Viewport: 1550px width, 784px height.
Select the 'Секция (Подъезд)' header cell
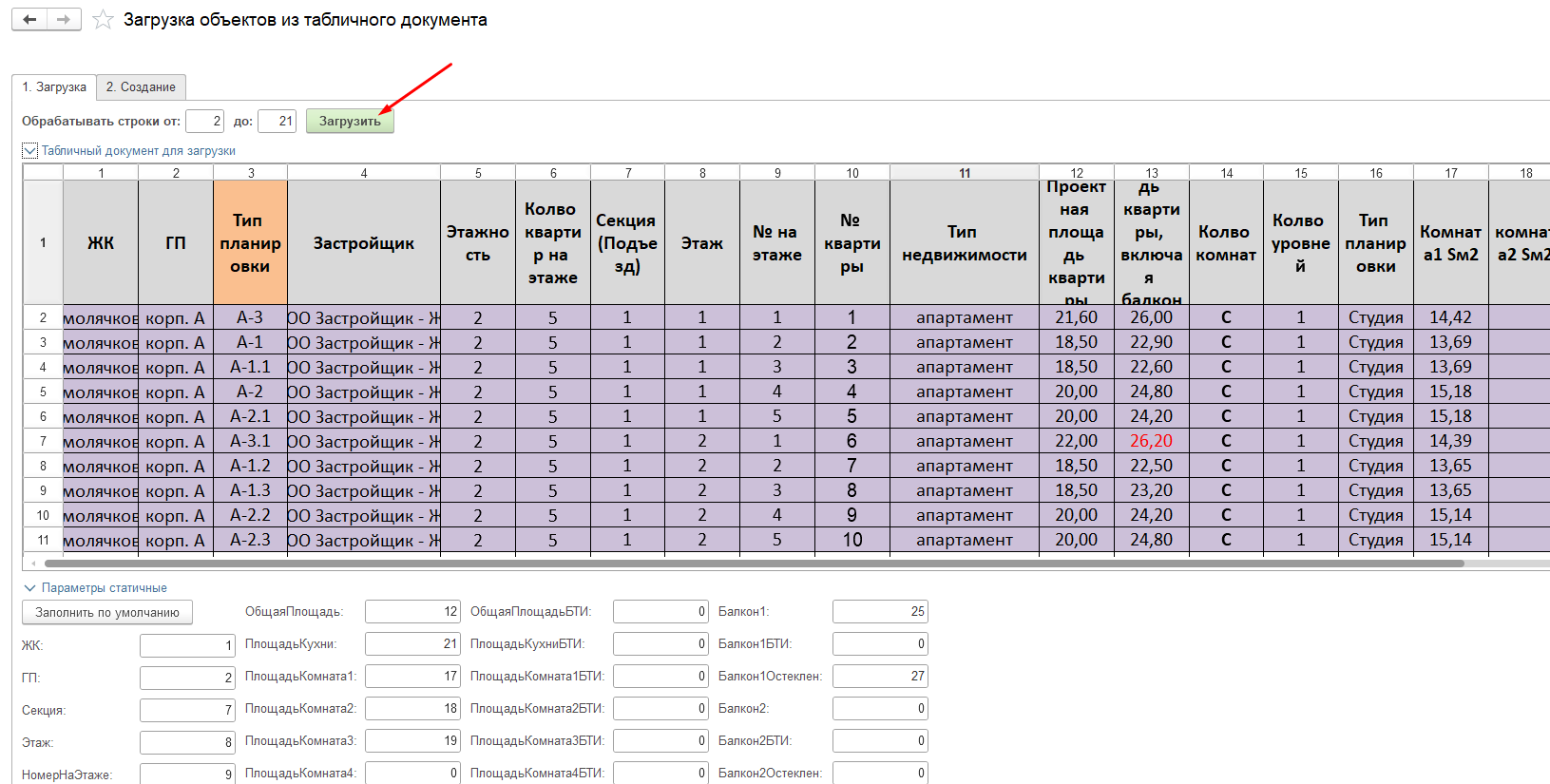click(x=627, y=242)
